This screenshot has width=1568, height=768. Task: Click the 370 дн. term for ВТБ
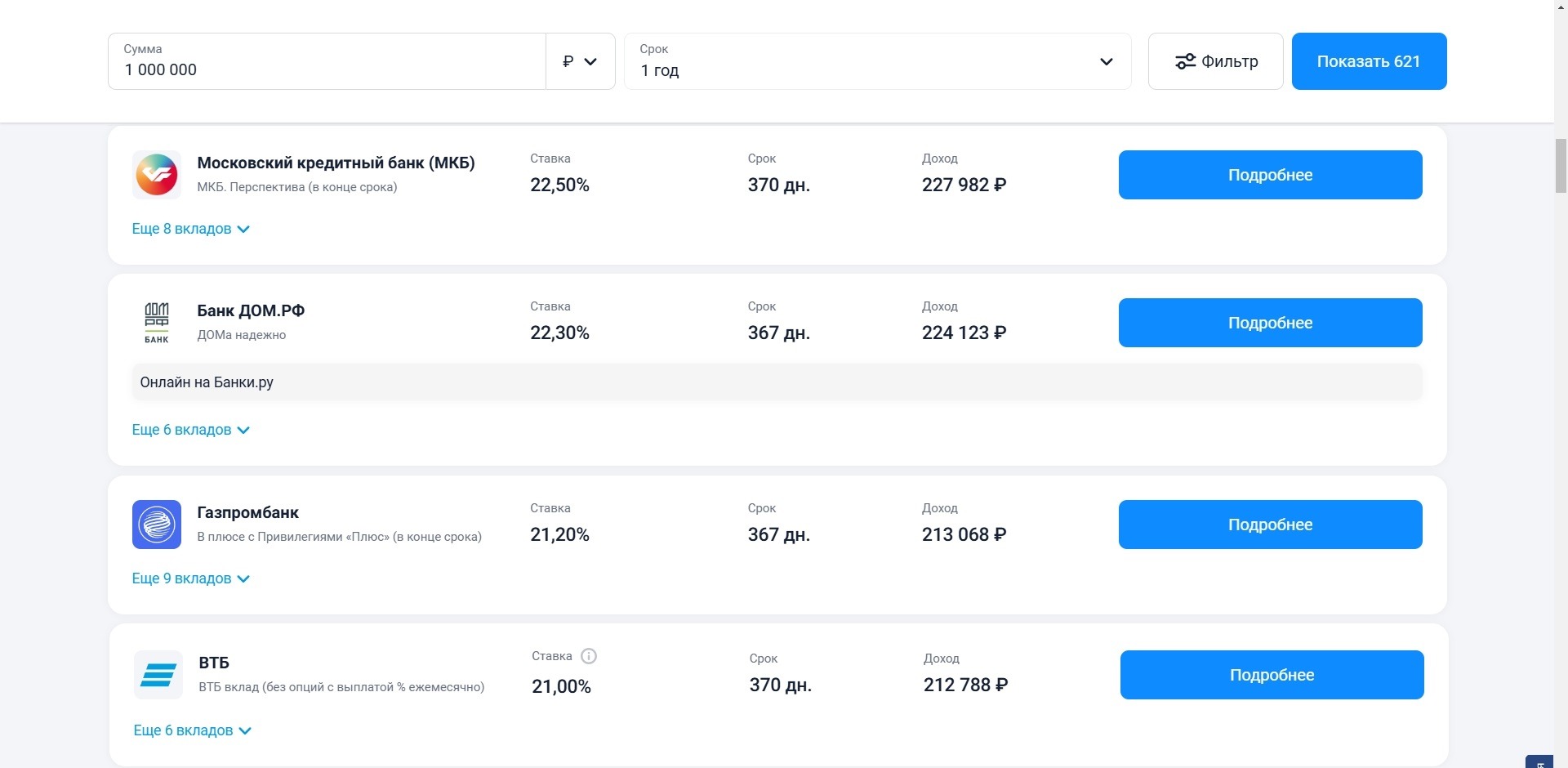[781, 685]
